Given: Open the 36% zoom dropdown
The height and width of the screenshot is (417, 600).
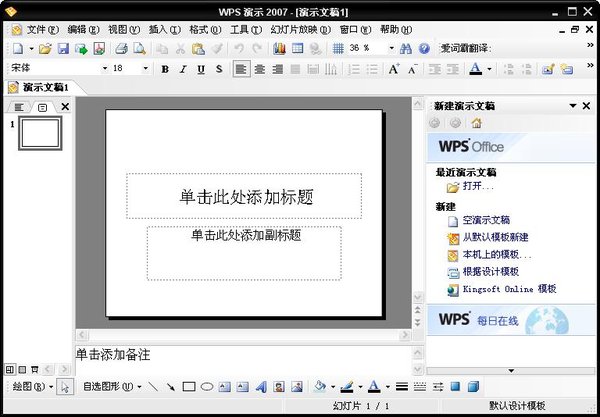Looking at the screenshot, I should pyautogui.click(x=391, y=48).
